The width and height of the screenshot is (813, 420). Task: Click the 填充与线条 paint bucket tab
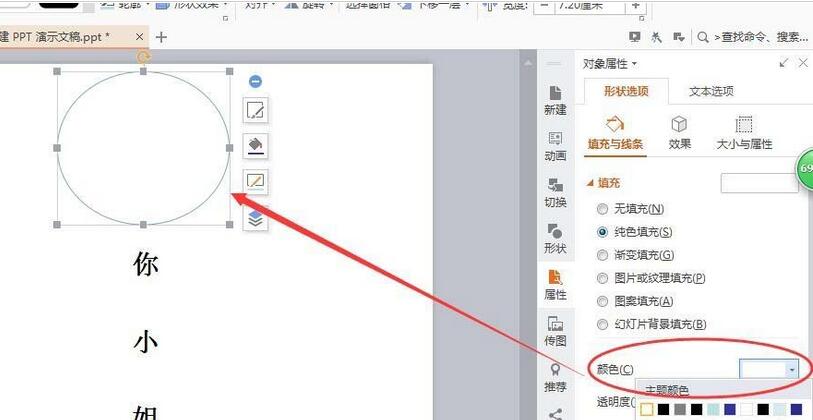(615, 133)
